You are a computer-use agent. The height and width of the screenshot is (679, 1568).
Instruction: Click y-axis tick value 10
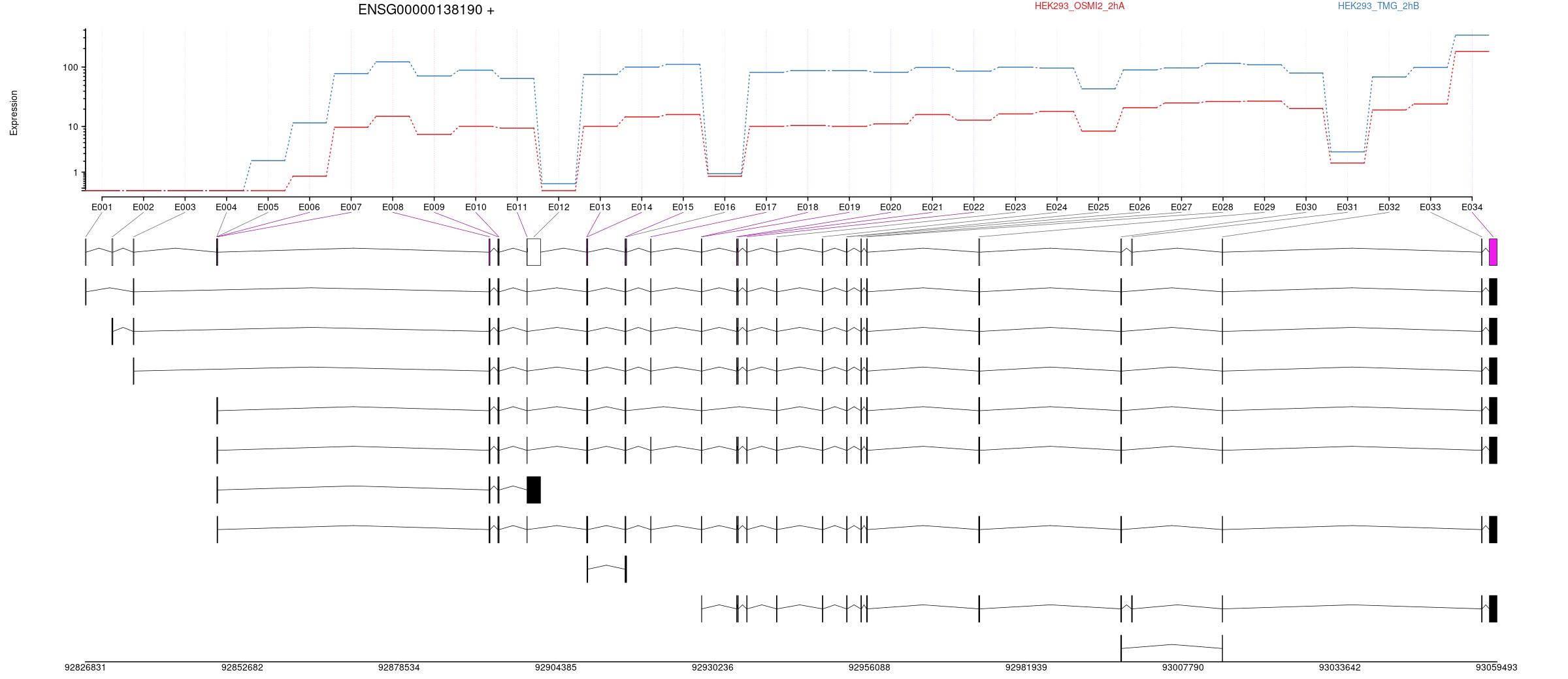click(x=73, y=127)
